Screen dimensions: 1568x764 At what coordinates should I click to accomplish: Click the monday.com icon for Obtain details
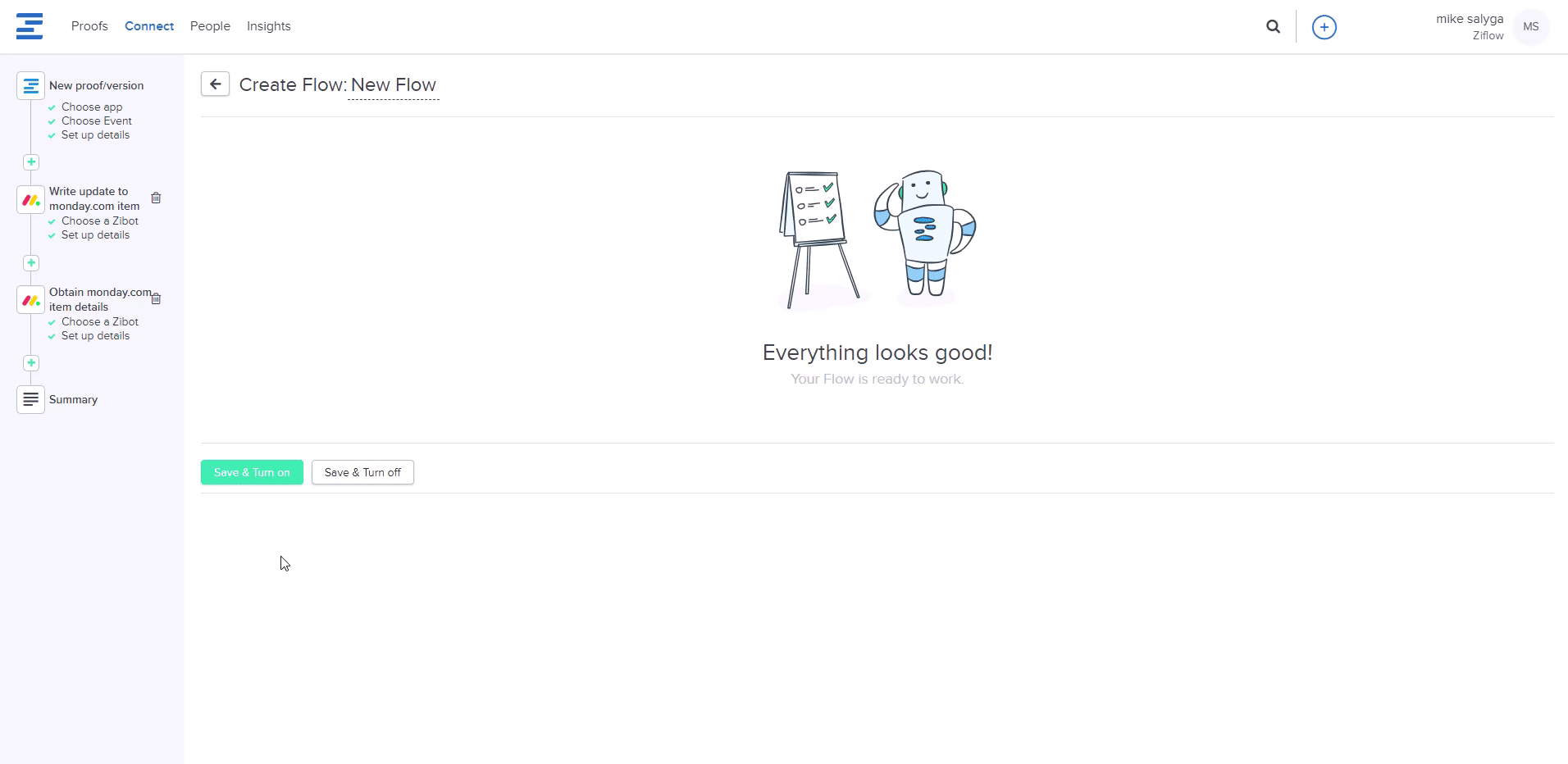[30, 300]
